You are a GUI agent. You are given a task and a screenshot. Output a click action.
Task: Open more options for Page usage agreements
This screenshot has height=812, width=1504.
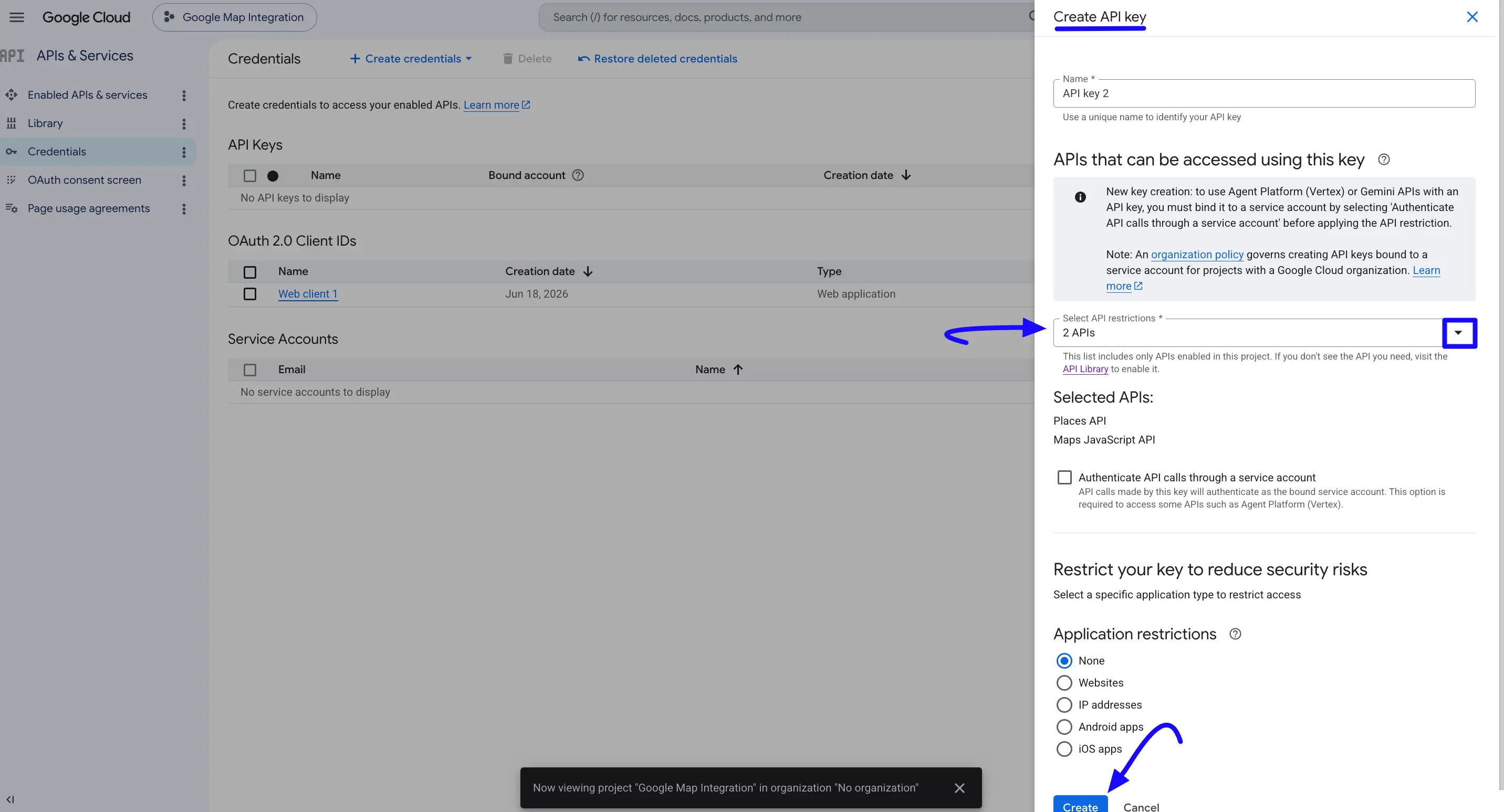click(184, 209)
